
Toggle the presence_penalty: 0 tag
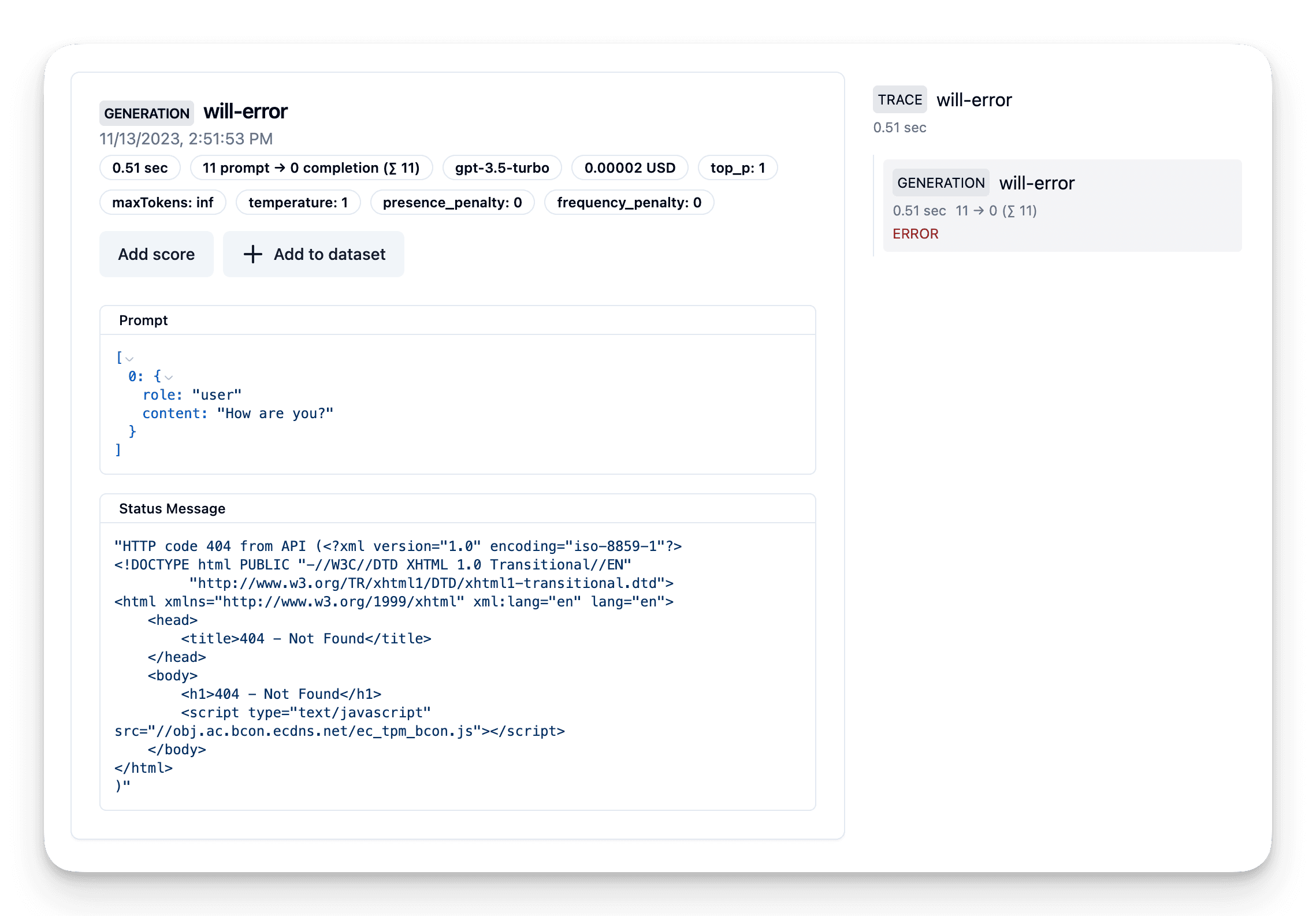coord(452,202)
